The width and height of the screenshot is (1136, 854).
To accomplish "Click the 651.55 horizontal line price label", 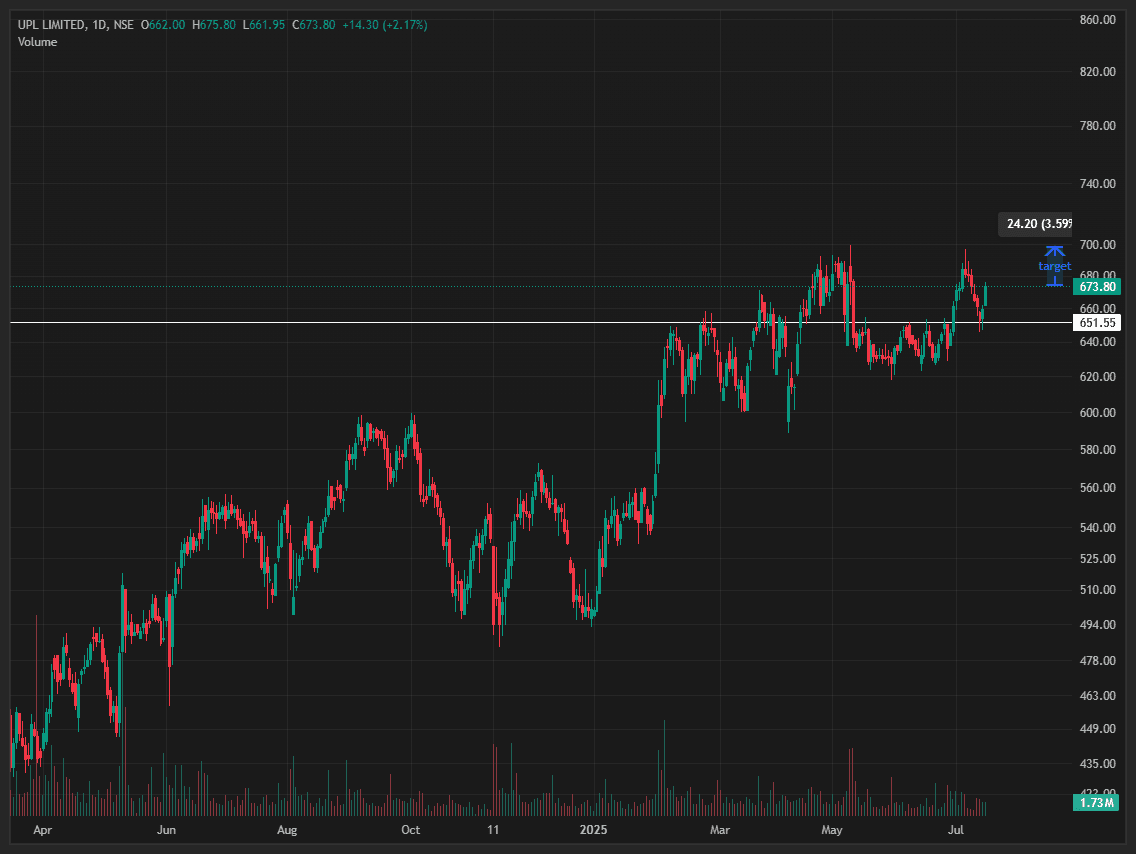I will point(1097,322).
